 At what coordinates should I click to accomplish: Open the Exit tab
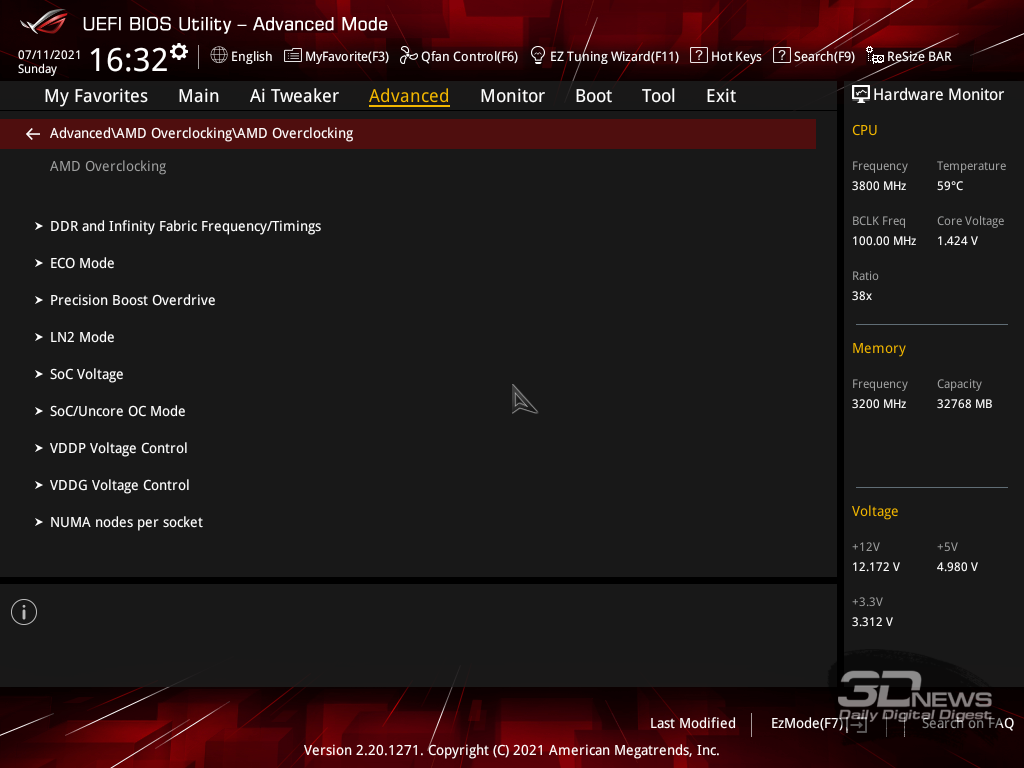coord(721,96)
